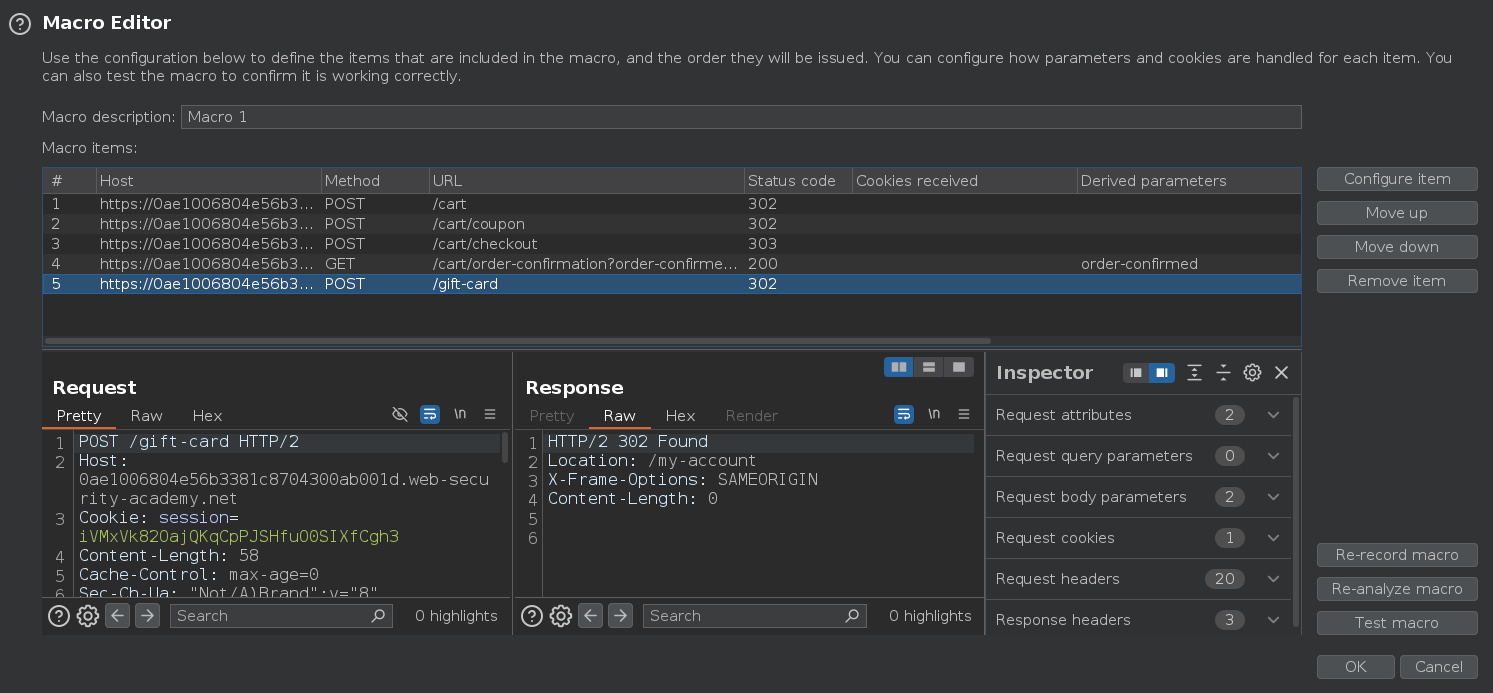Collapse all Inspector sections icon
This screenshot has width=1493, height=693.
point(1223,373)
